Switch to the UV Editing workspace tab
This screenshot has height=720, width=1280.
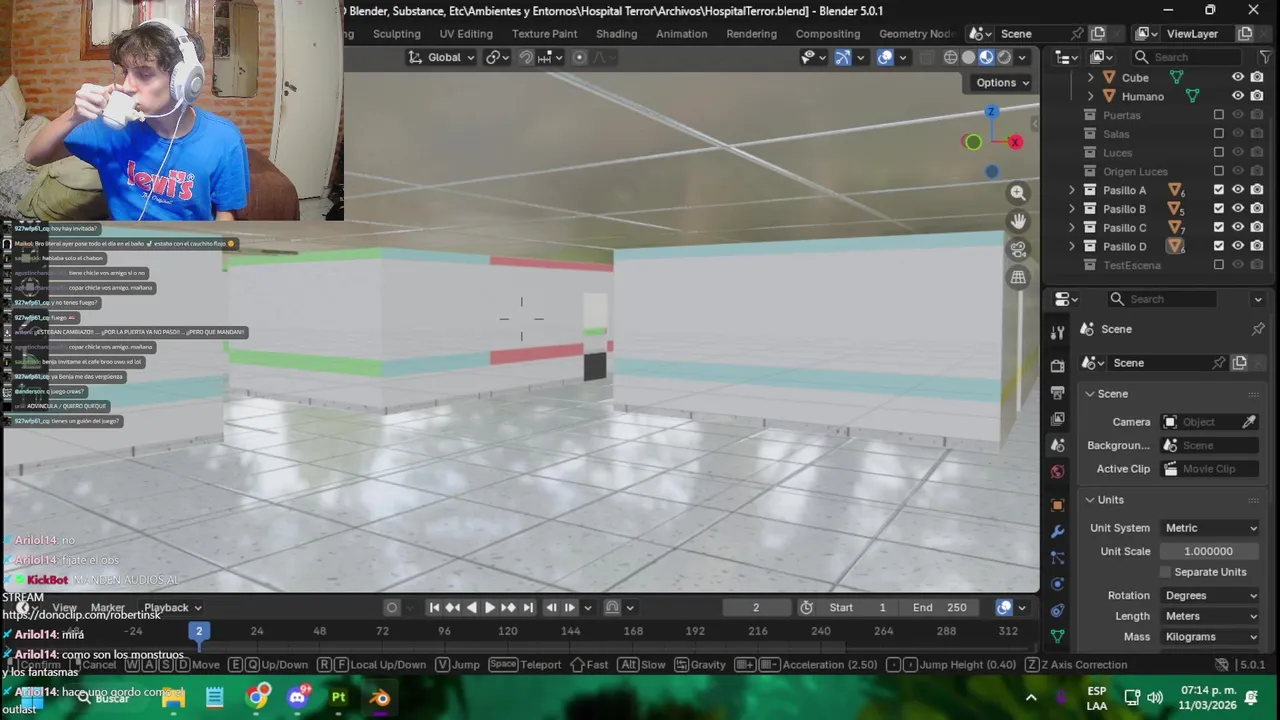(466, 33)
